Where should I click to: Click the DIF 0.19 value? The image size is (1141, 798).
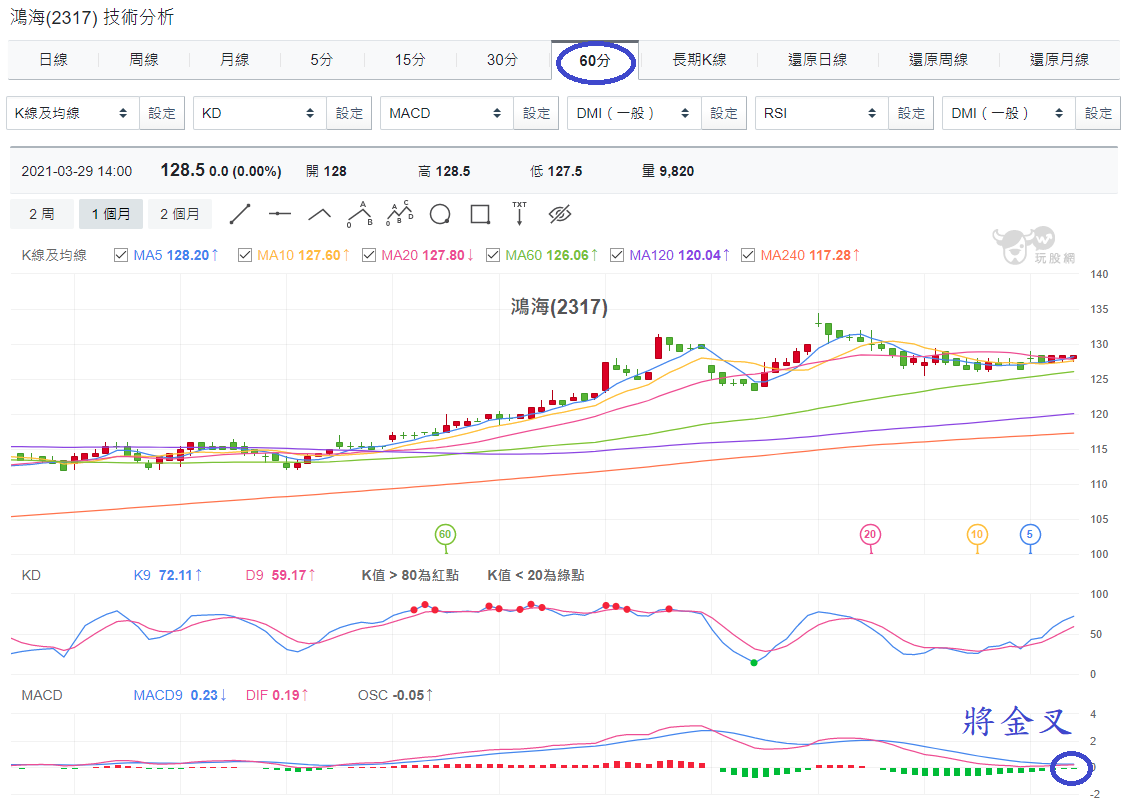277,695
